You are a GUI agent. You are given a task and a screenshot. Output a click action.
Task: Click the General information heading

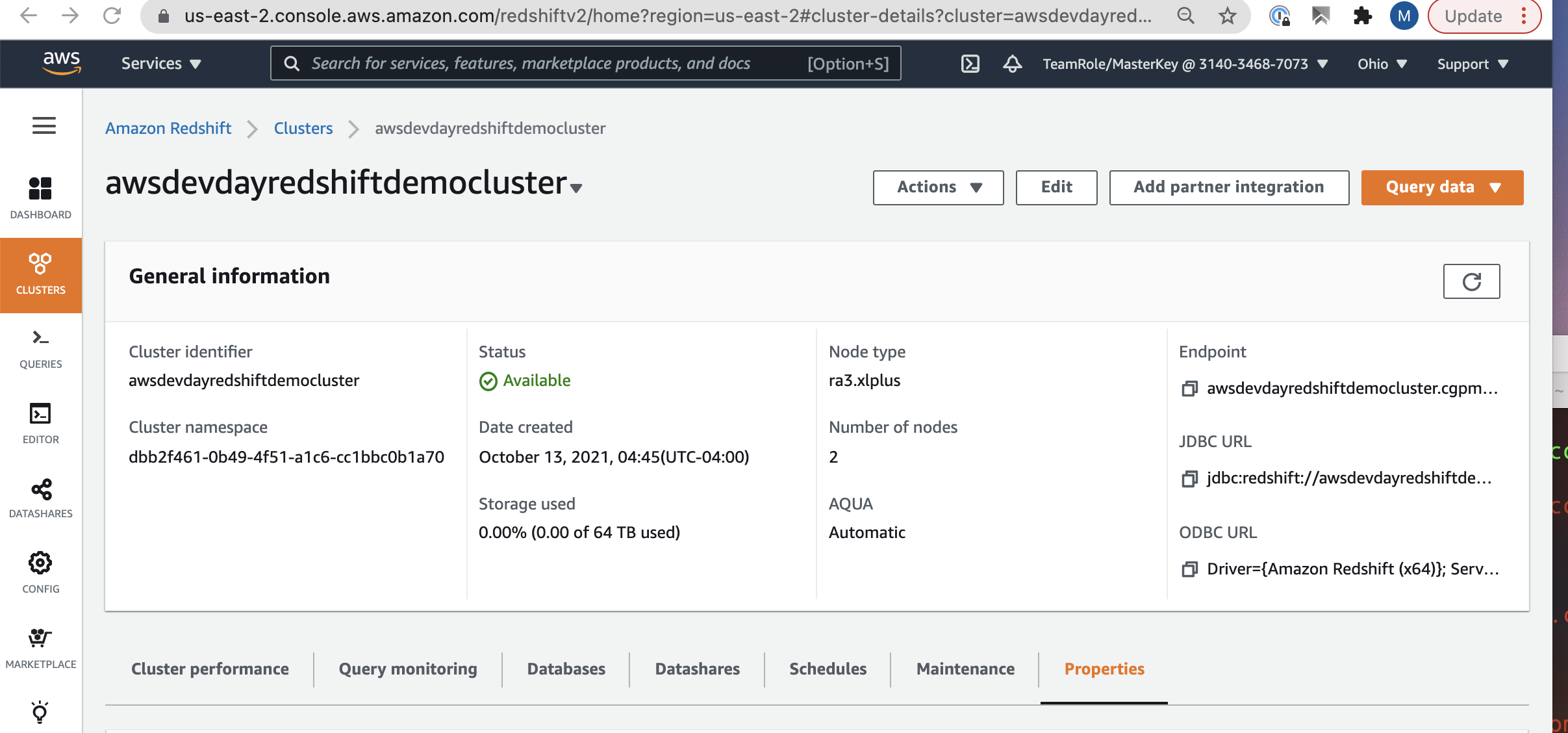pyautogui.click(x=229, y=277)
